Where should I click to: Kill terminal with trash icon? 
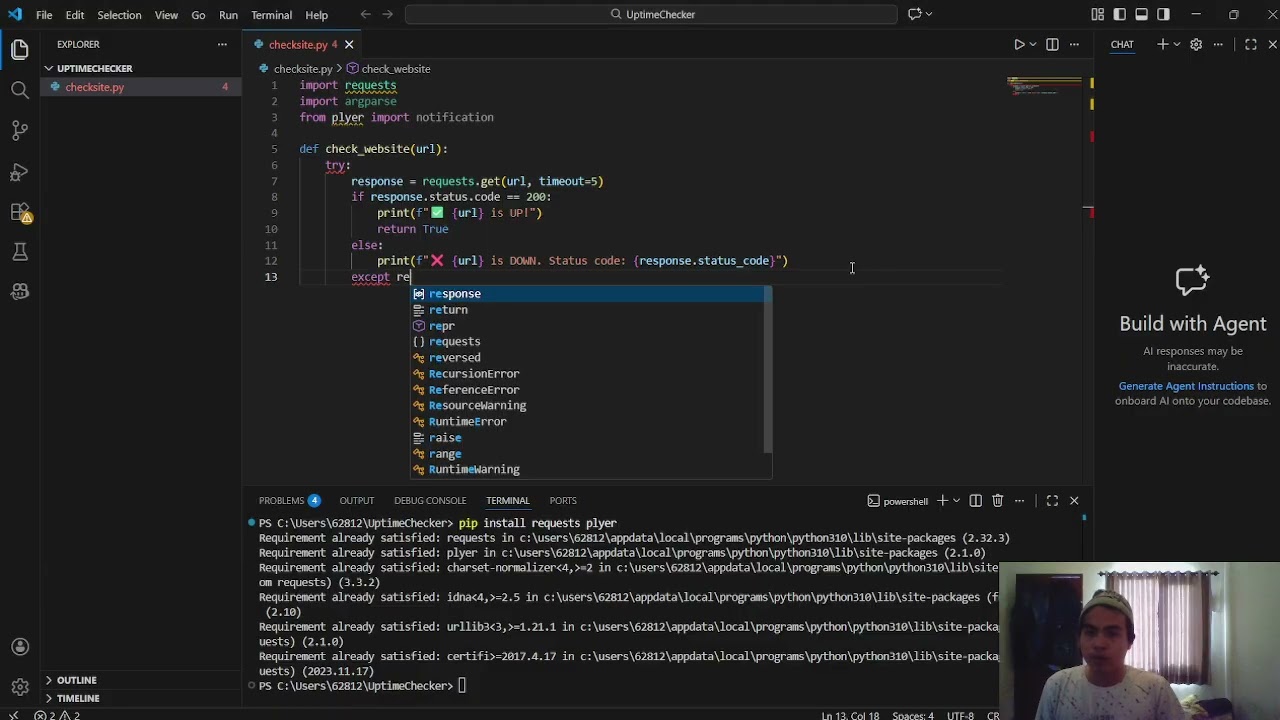pyautogui.click(x=997, y=500)
